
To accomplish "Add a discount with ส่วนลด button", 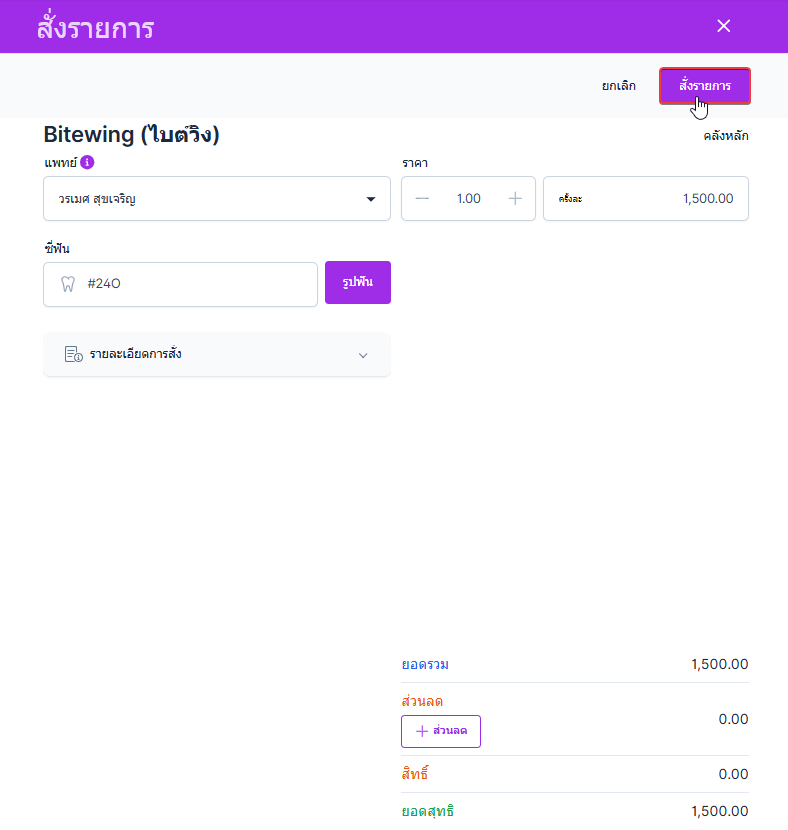I will 441,731.
